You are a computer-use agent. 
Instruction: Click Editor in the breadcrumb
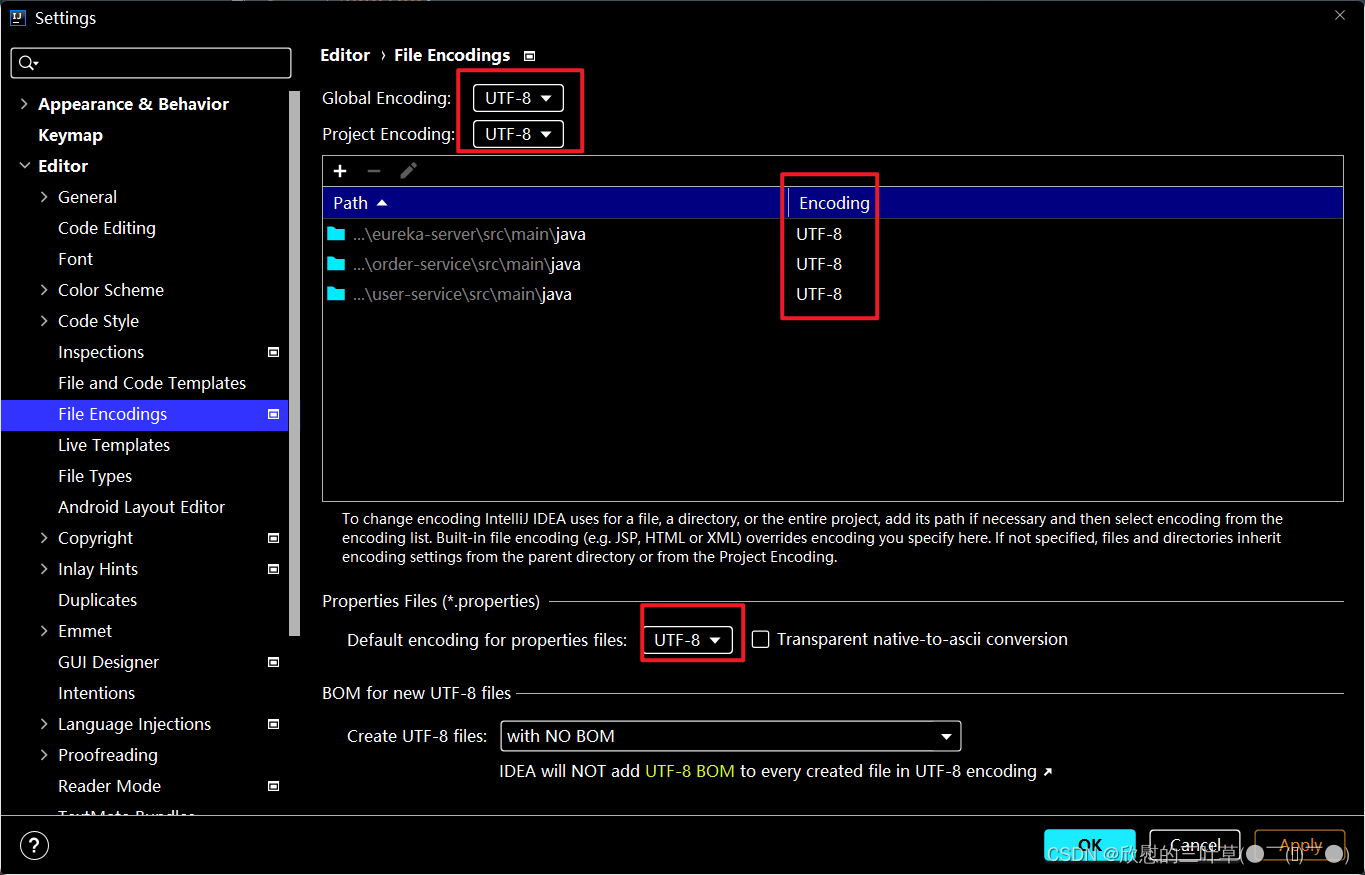345,55
